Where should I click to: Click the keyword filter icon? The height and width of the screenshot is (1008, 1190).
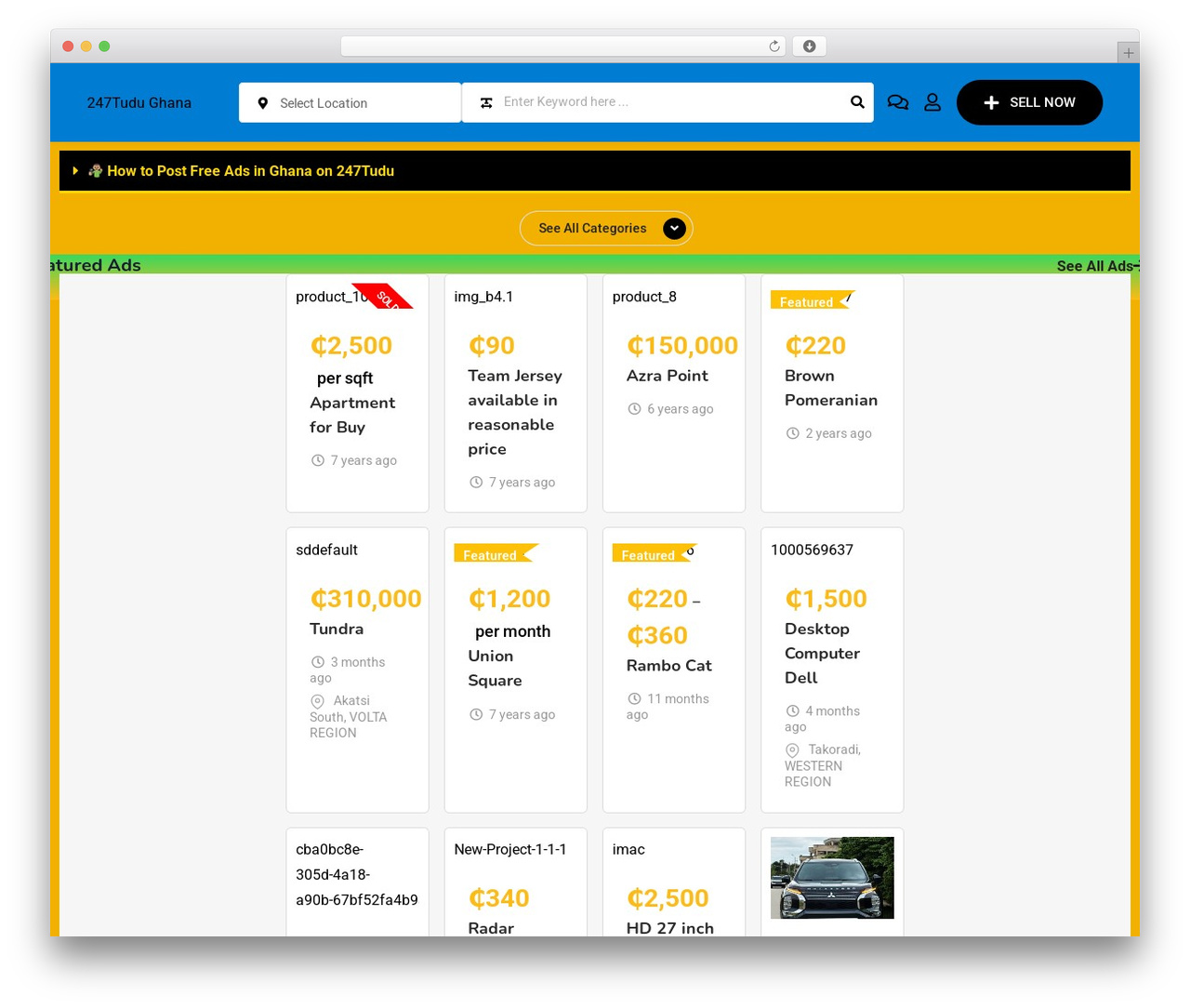486,103
